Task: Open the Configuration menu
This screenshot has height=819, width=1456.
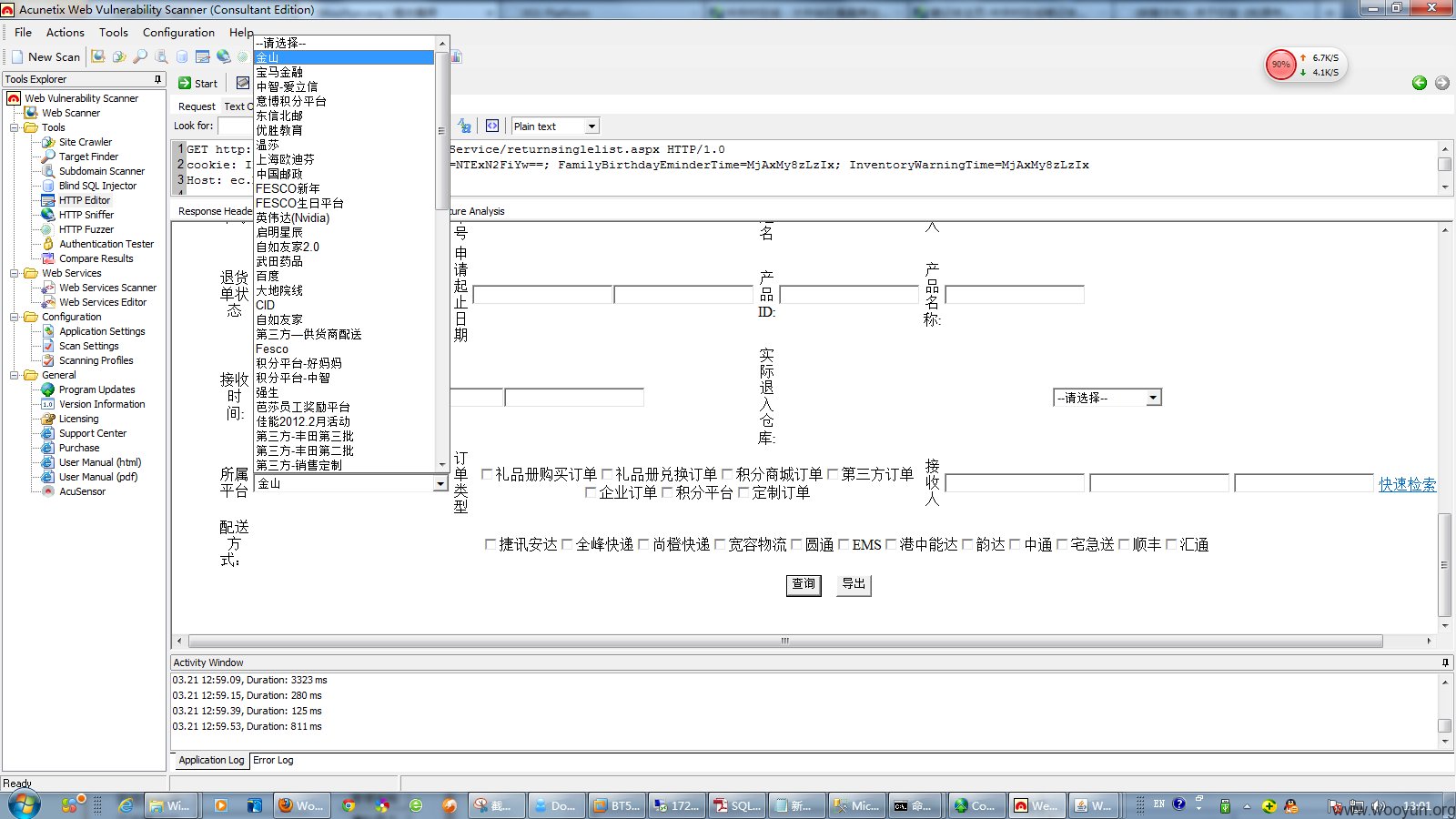Action: pyautogui.click(x=178, y=32)
